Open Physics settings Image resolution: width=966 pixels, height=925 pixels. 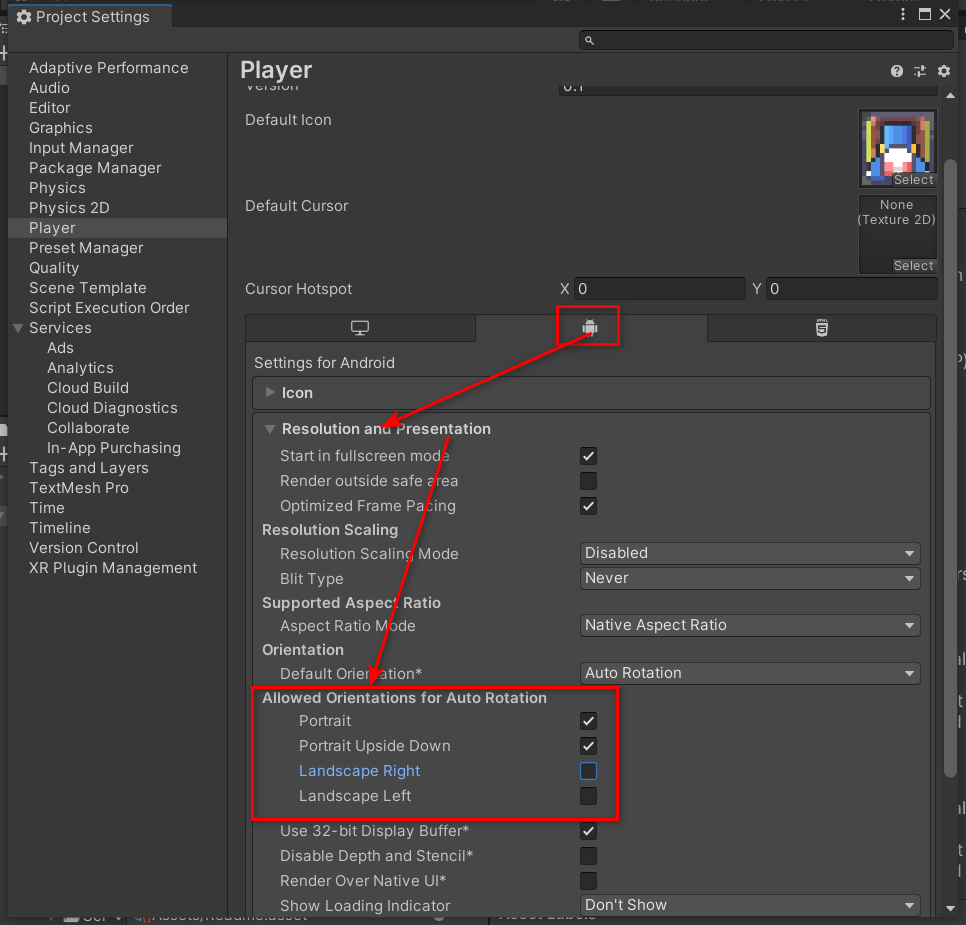[57, 188]
